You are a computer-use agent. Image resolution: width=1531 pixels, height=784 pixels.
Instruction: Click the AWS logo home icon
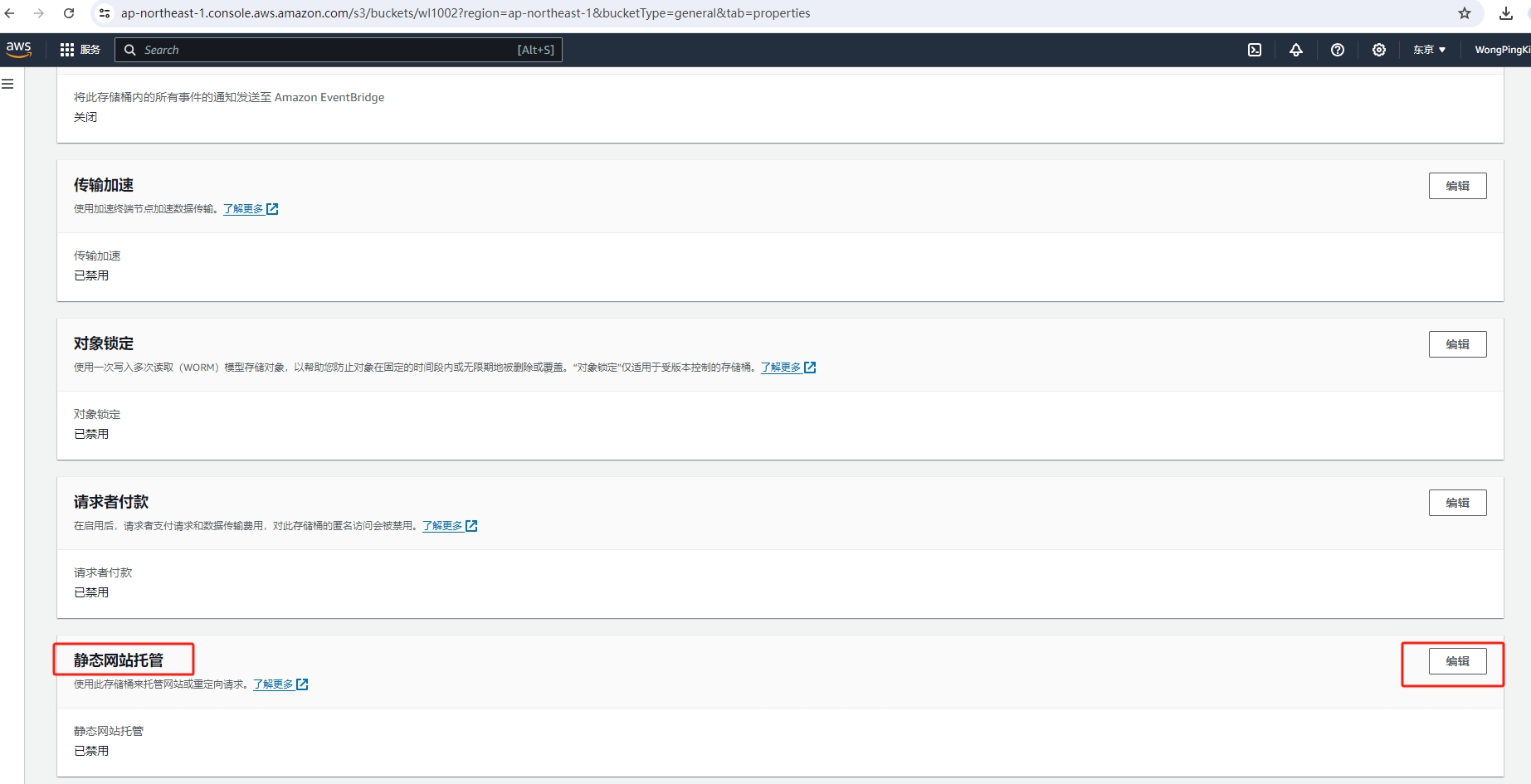click(x=18, y=50)
